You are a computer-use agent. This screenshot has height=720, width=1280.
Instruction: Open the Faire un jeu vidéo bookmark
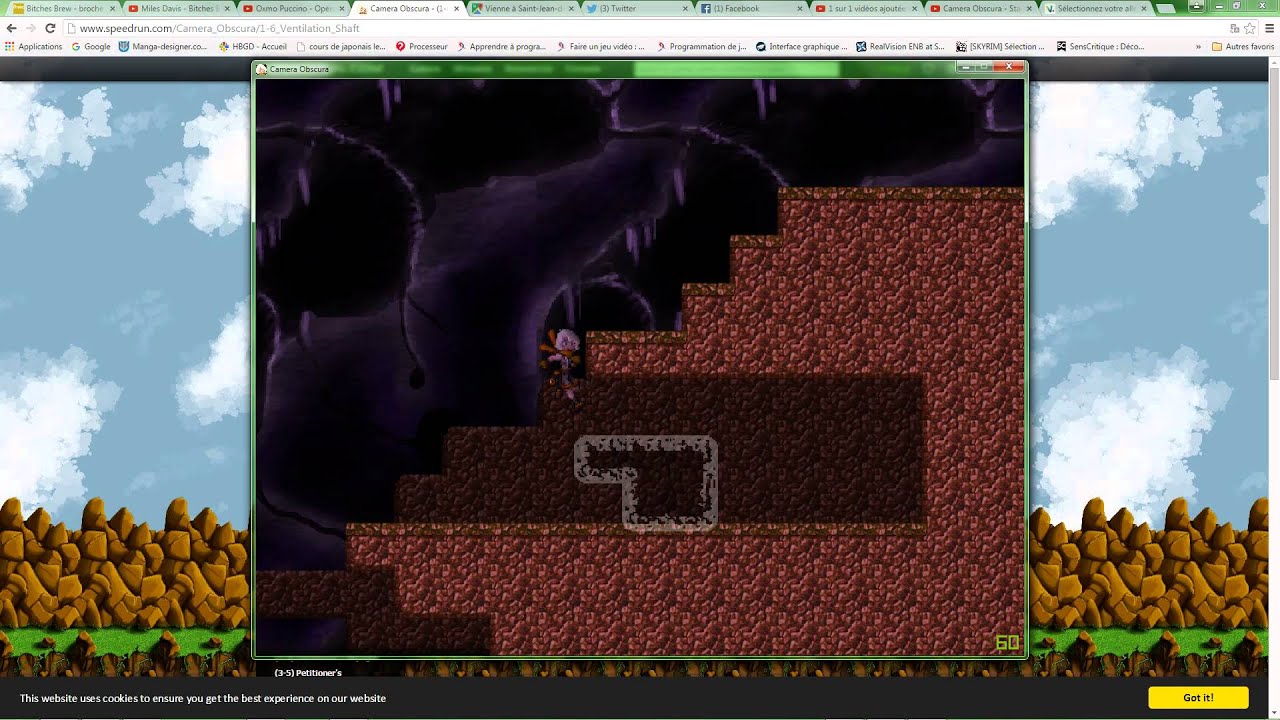[x=601, y=46]
